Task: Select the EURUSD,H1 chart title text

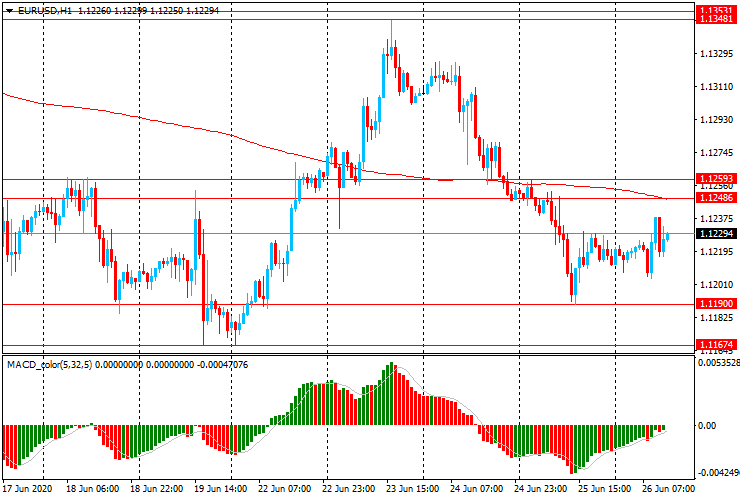Action: [45, 10]
